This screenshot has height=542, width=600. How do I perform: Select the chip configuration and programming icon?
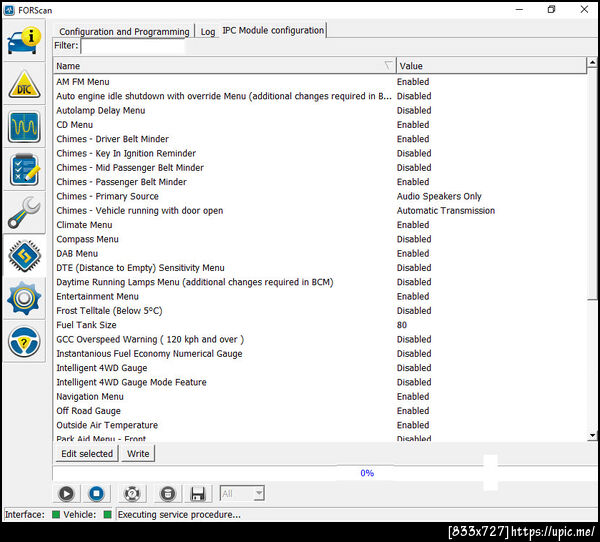24,256
